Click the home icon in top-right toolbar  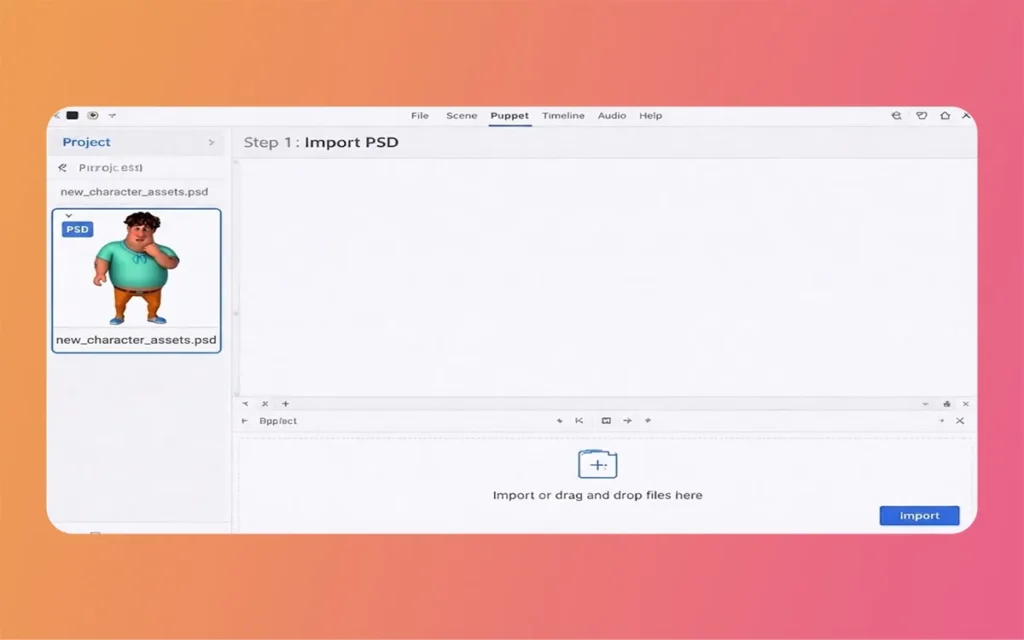945,116
